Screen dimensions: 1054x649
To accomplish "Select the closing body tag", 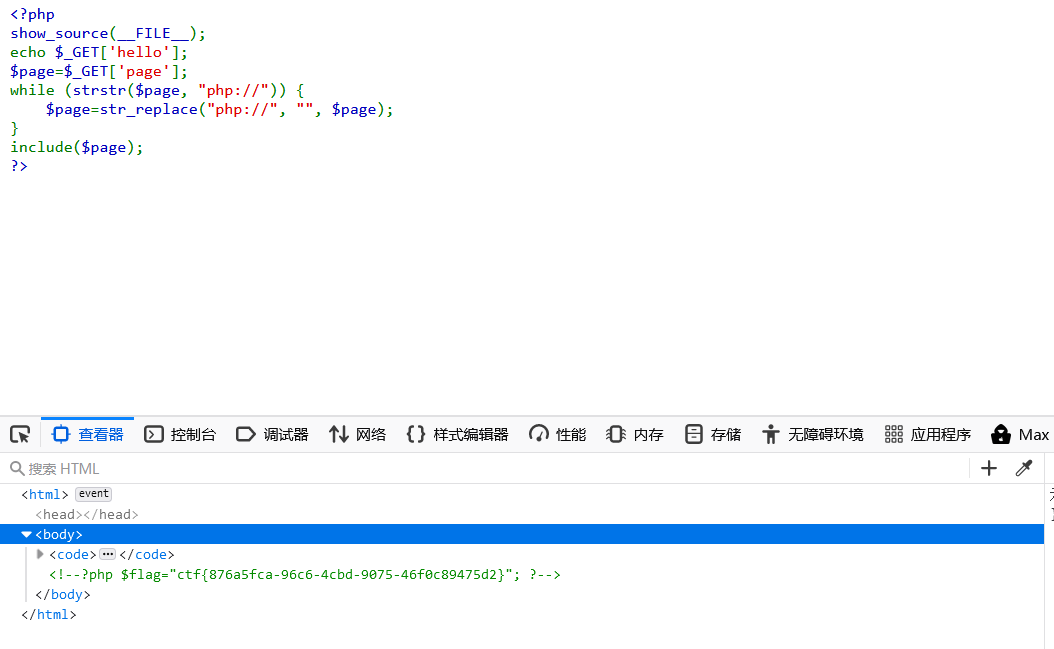I will pos(63,595).
